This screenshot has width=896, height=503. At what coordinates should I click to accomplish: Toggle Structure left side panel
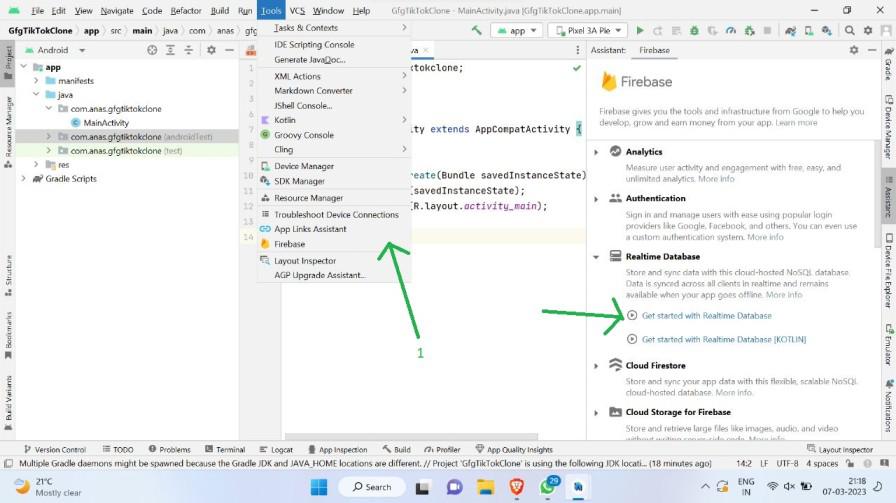pyautogui.click(x=8, y=275)
